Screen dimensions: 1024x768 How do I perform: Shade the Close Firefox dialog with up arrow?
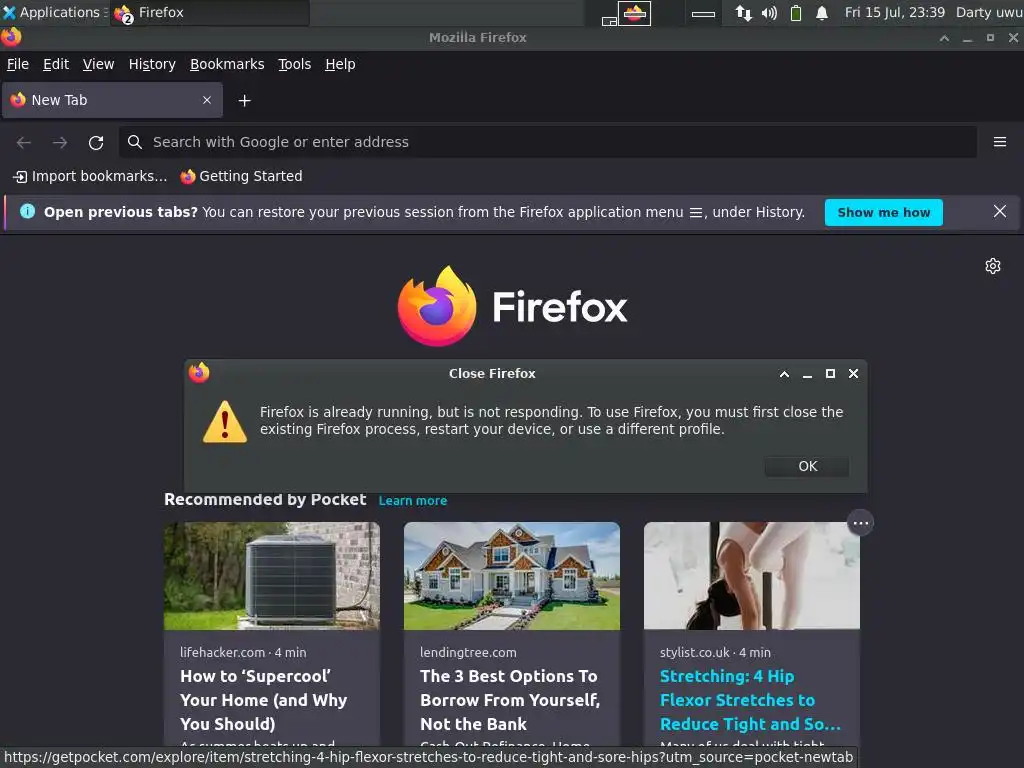click(x=784, y=374)
